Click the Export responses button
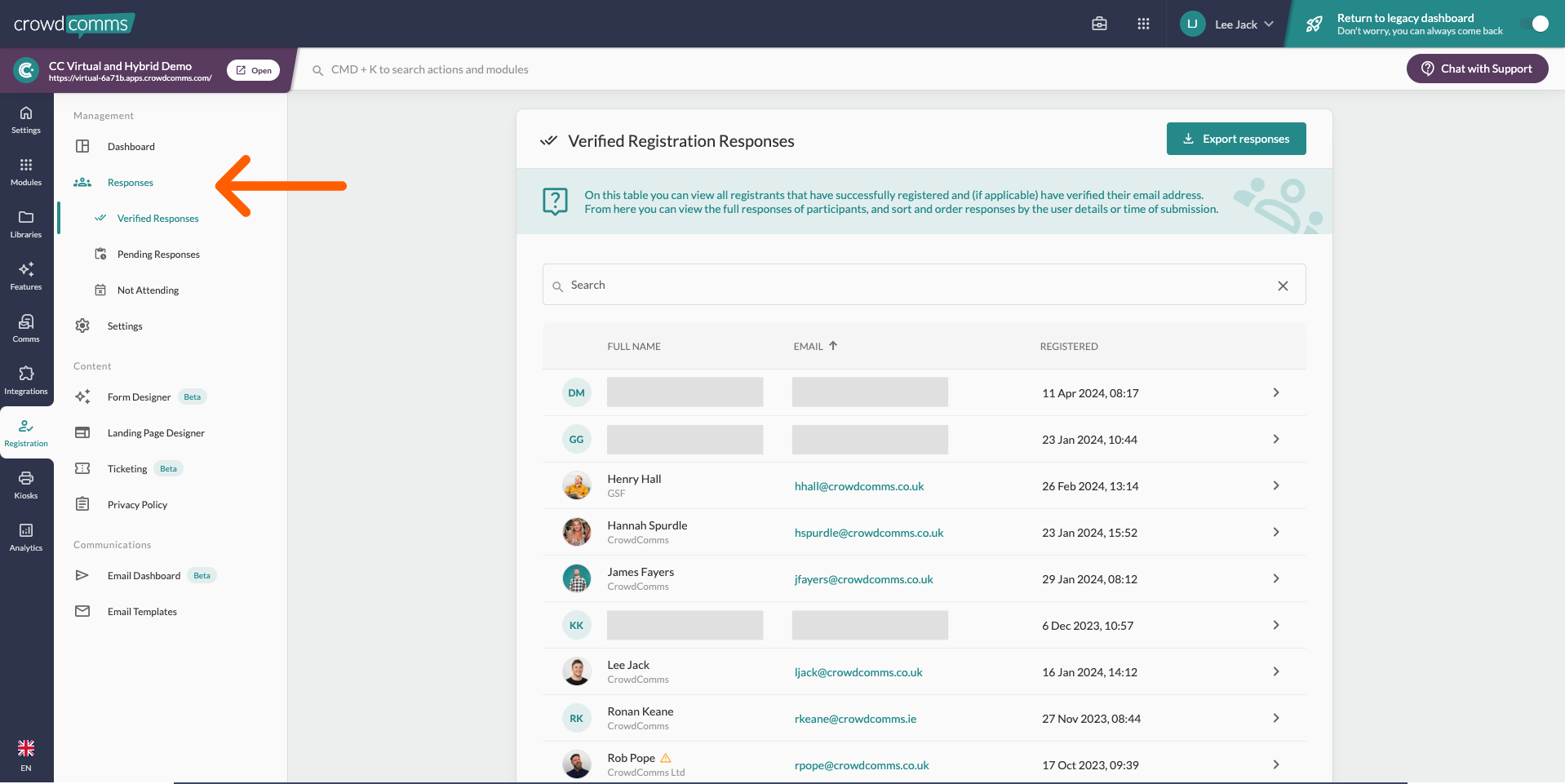 (x=1235, y=139)
